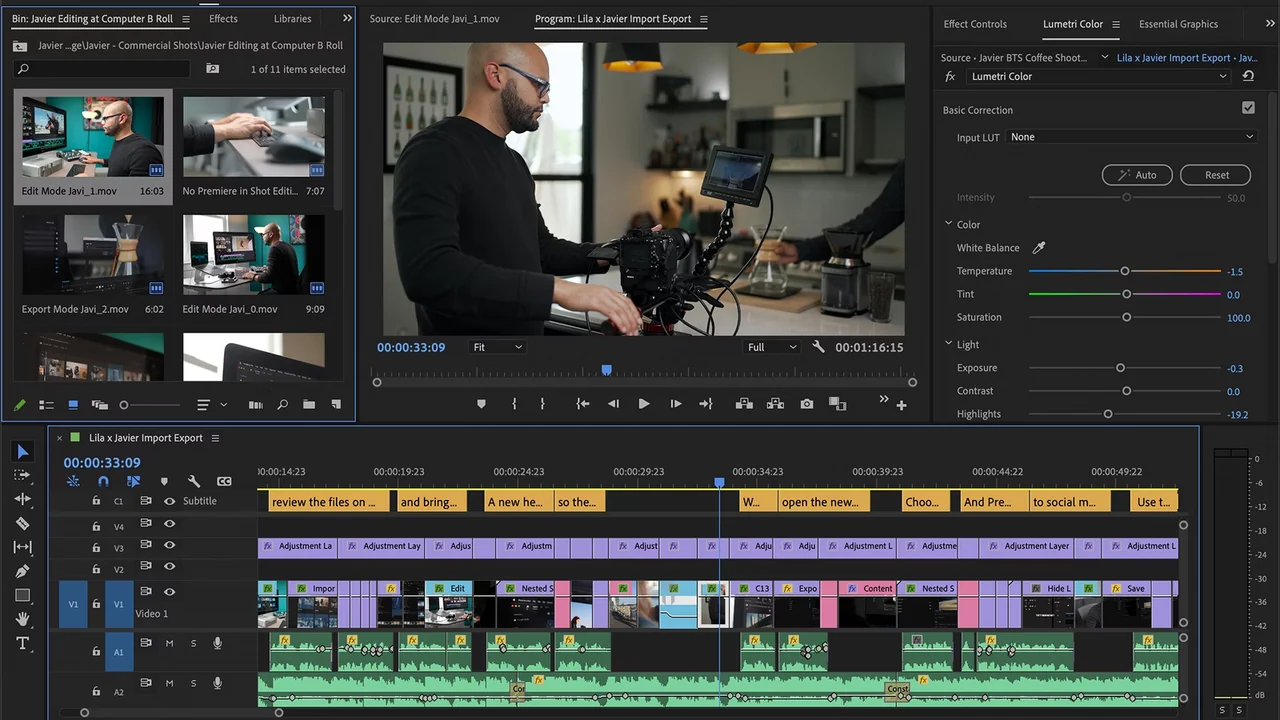
Task: Solo the A2 audio track
Action: tap(193, 683)
